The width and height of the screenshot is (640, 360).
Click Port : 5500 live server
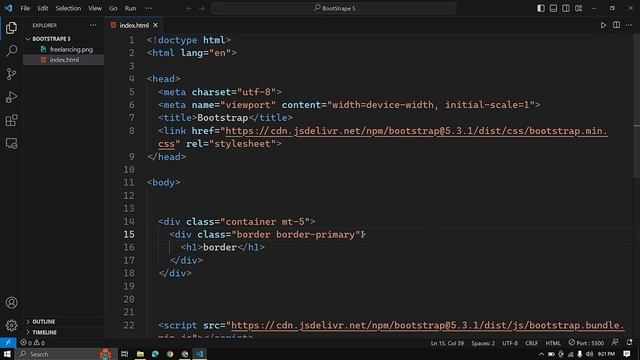[x=586, y=343]
